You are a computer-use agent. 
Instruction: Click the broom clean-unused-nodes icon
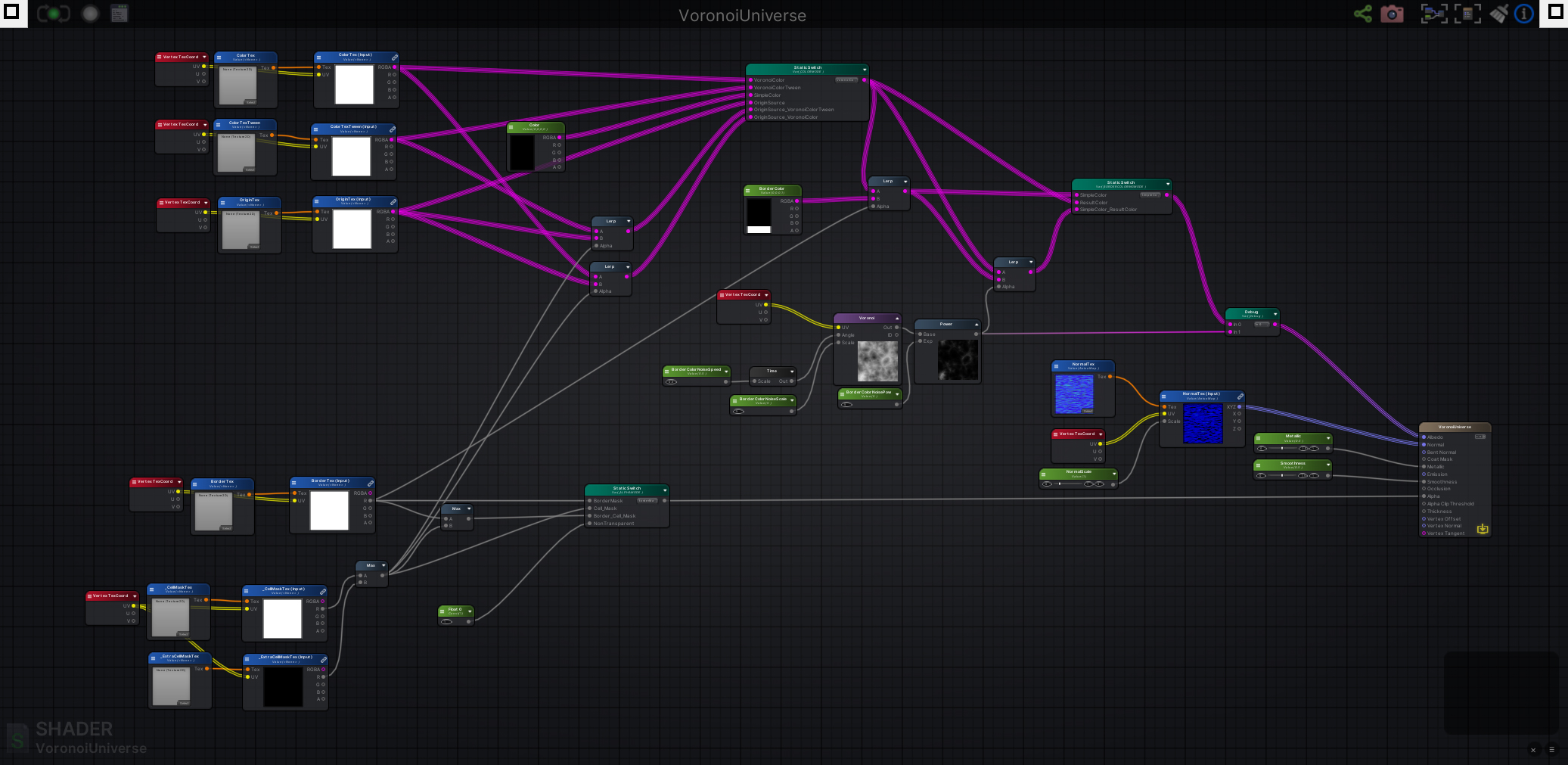(x=1498, y=14)
